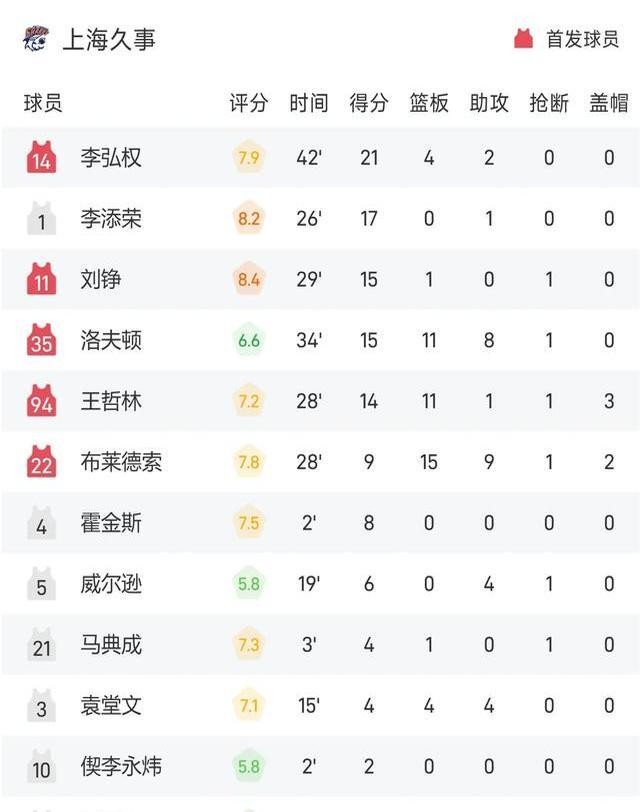Click the red starter jersey legend icon
Viewport: 640px width, 812px height.
(x=523, y=39)
